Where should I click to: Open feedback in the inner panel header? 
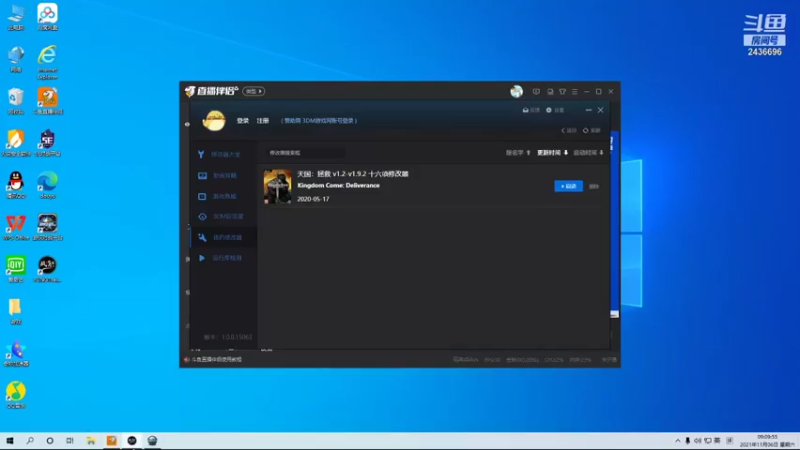pyautogui.click(x=531, y=110)
